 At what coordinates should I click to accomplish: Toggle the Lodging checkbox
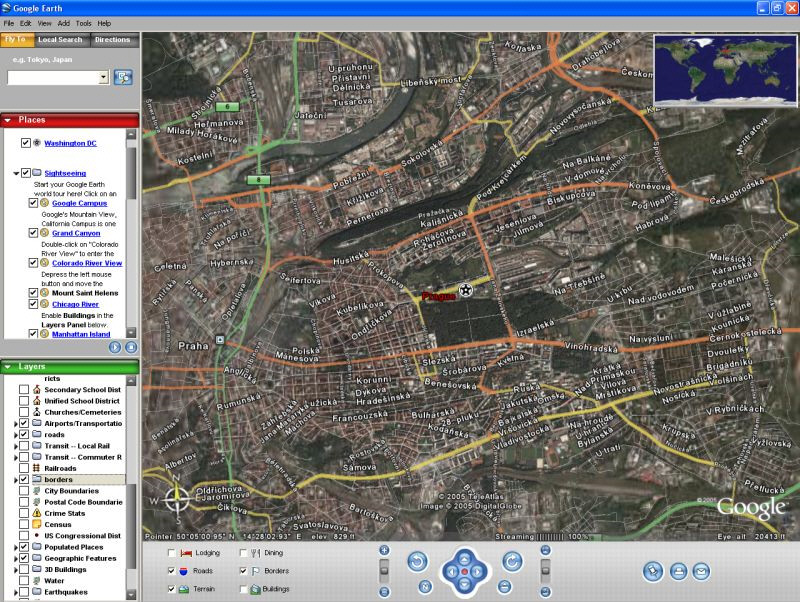(x=171, y=553)
